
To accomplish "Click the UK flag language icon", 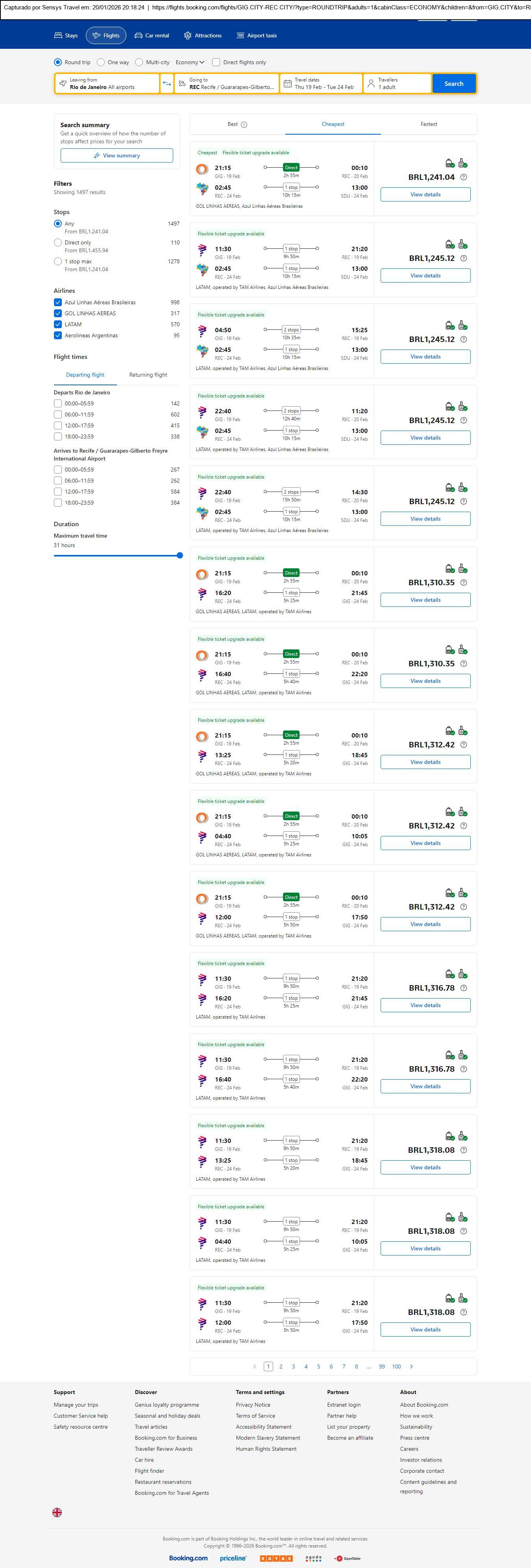I will [x=57, y=1512].
